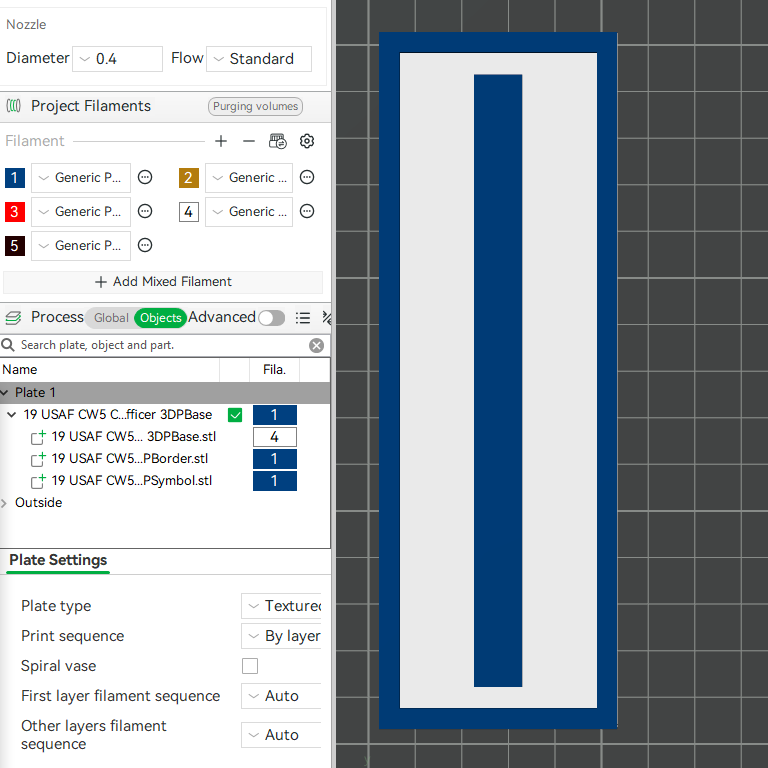The image size is (768, 768).
Task: Open the nozzle Diameter dropdown
Action: coord(118,59)
